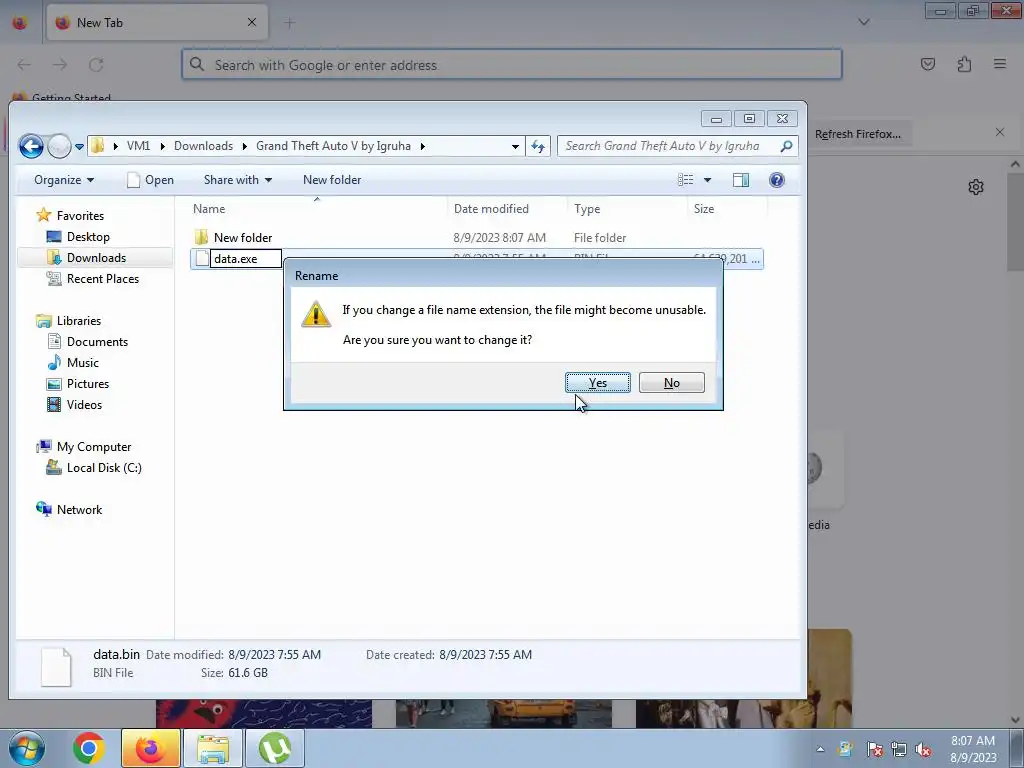Open the Documents library
This screenshot has width=1024, height=768.
tap(97, 342)
